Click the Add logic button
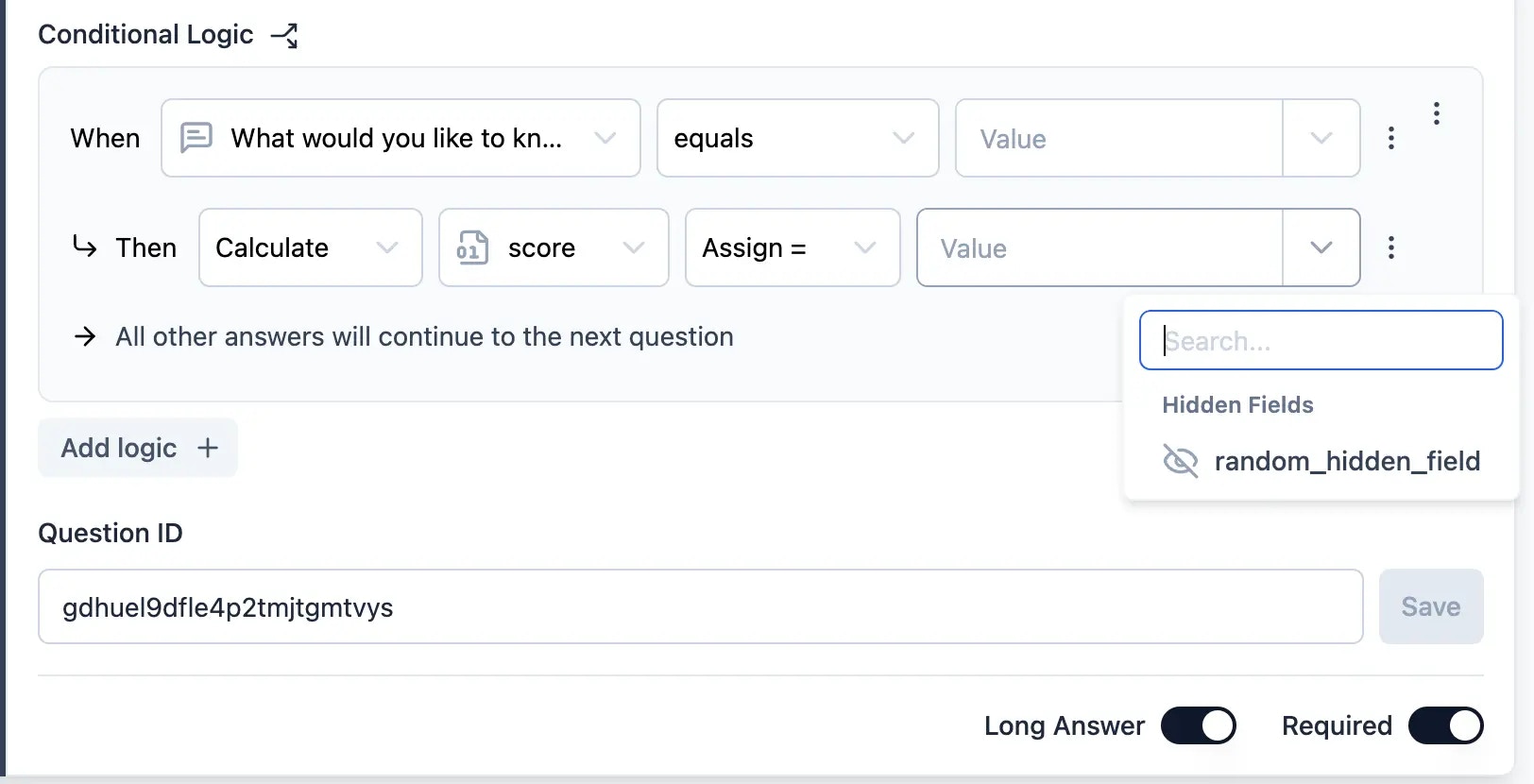This screenshot has height=784, width=1534. coord(137,448)
